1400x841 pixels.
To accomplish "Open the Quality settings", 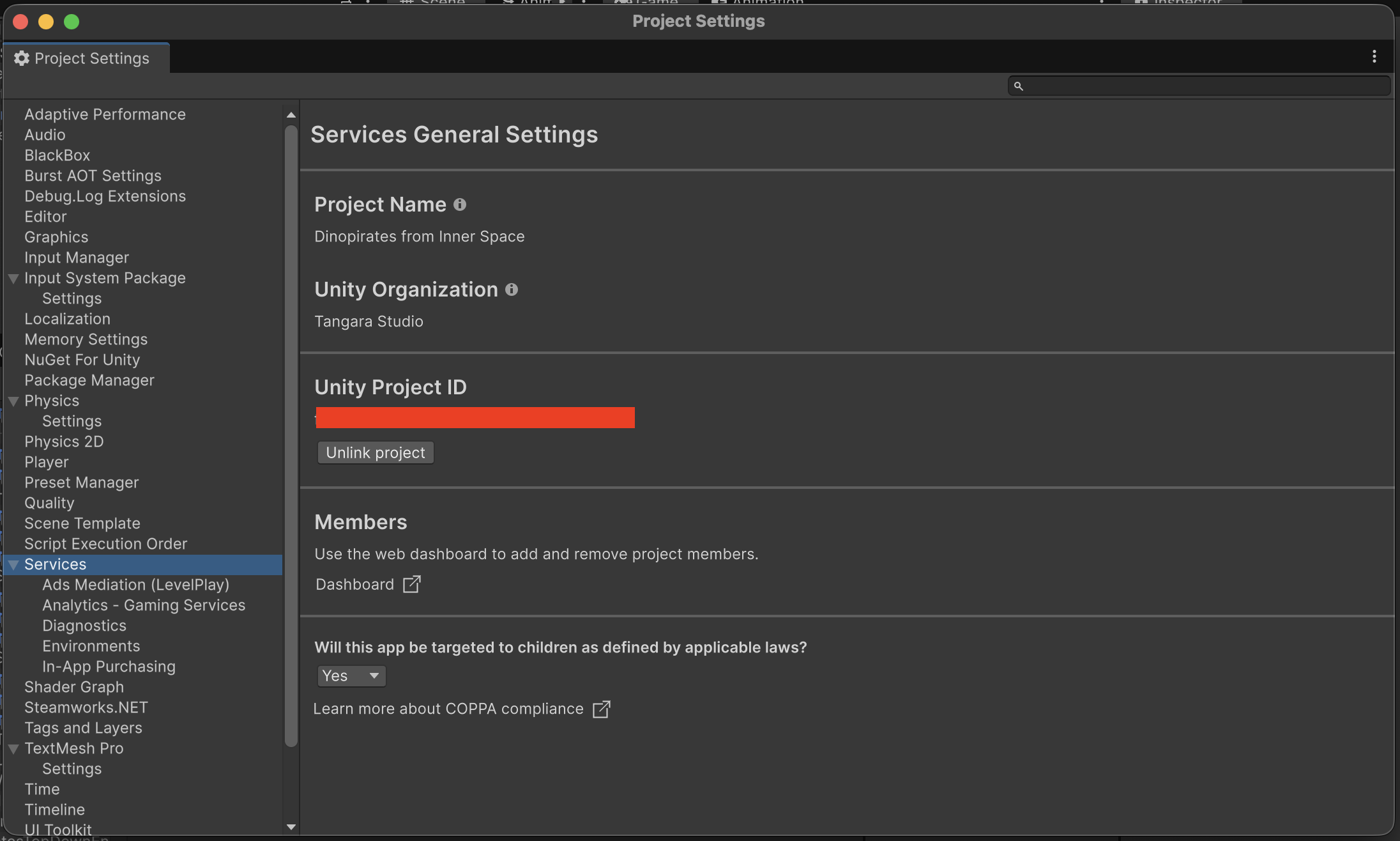I will tap(49, 503).
